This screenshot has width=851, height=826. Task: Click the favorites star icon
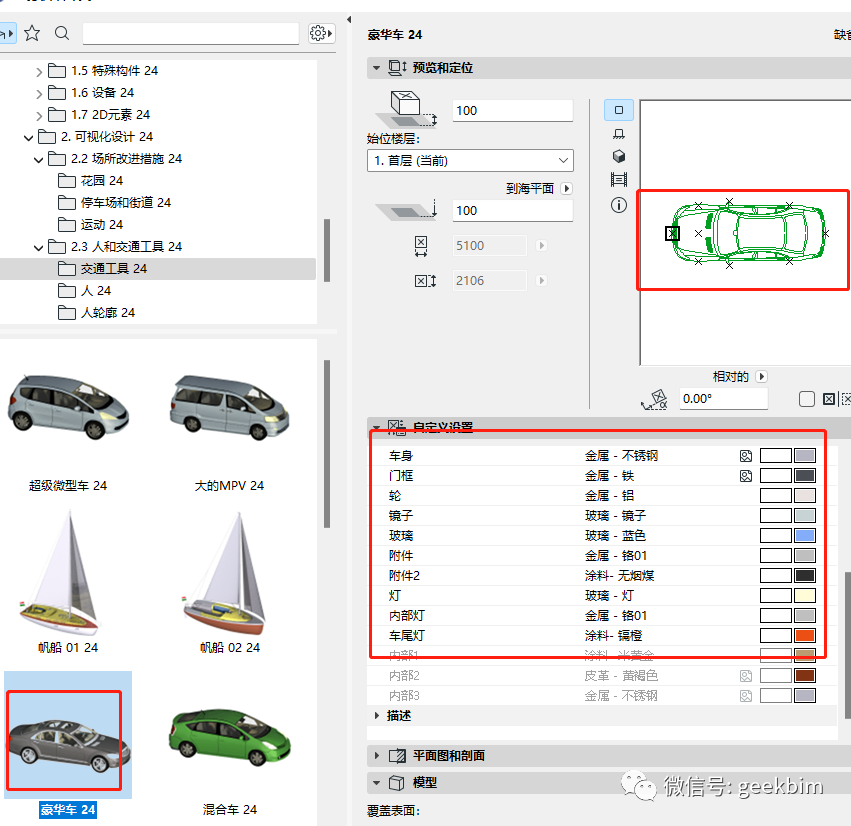(x=32, y=34)
